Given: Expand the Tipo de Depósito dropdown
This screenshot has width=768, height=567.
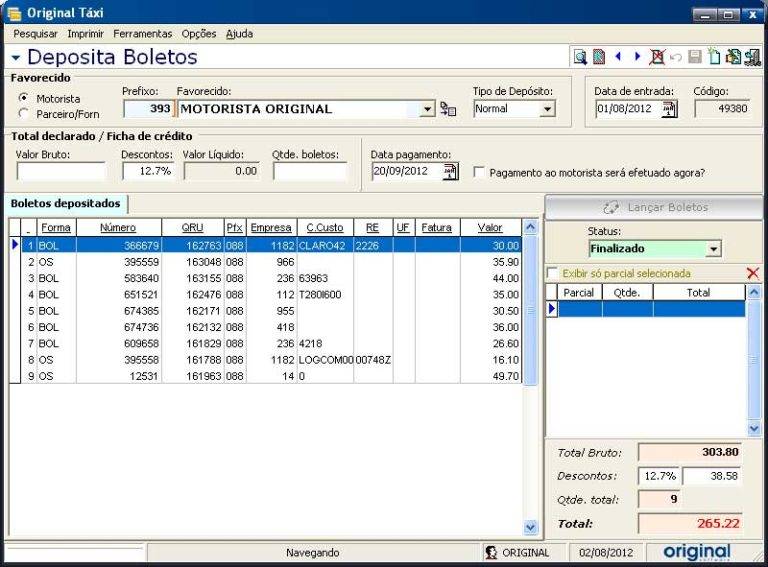Looking at the screenshot, I should click(546, 109).
